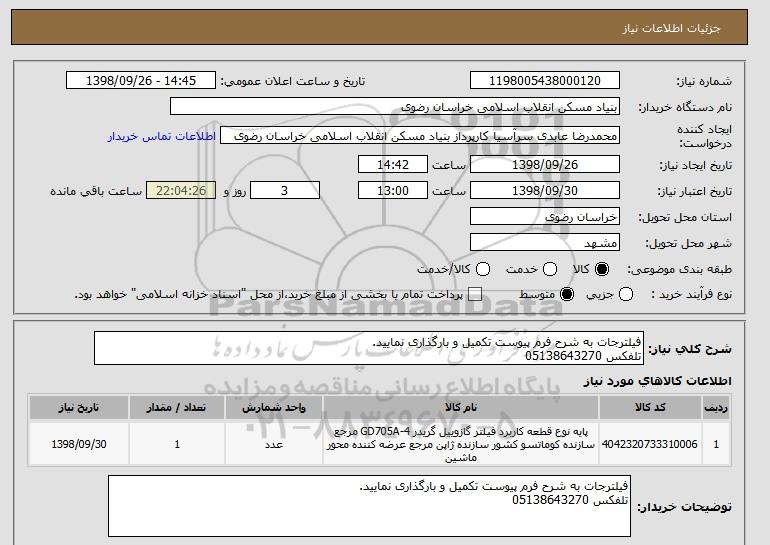Click the مشهد delivery city field

545,243
